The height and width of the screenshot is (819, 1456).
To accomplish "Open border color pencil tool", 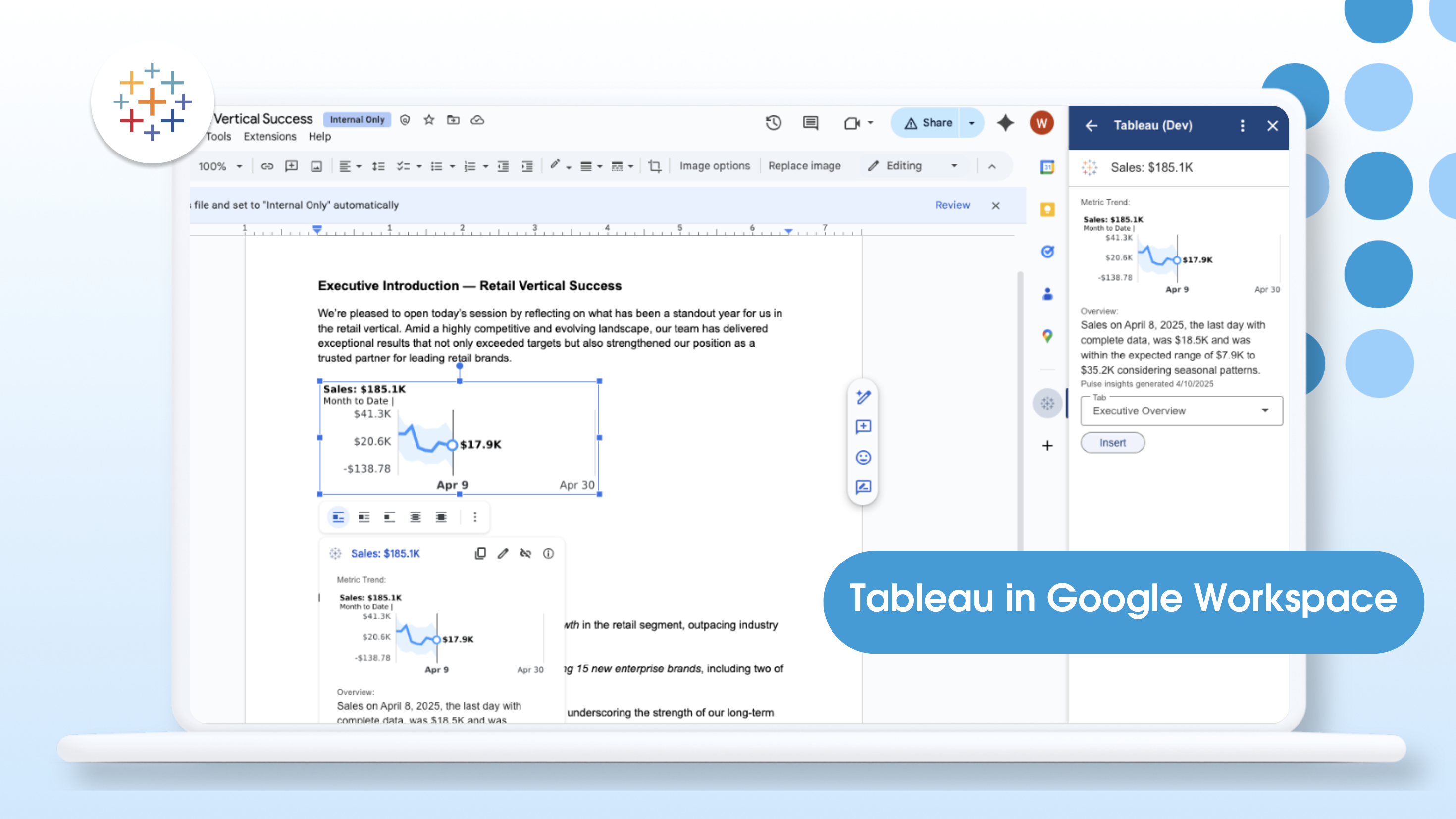I will pos(555,165).
